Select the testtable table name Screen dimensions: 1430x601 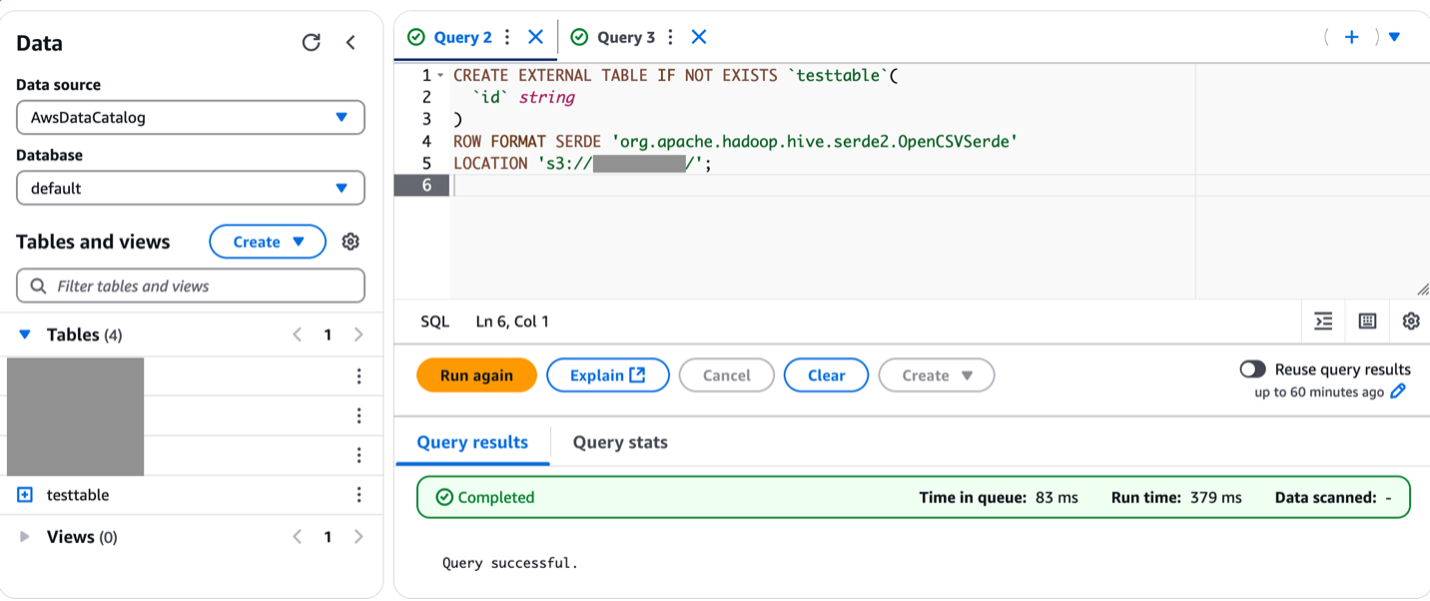point(78,495)
